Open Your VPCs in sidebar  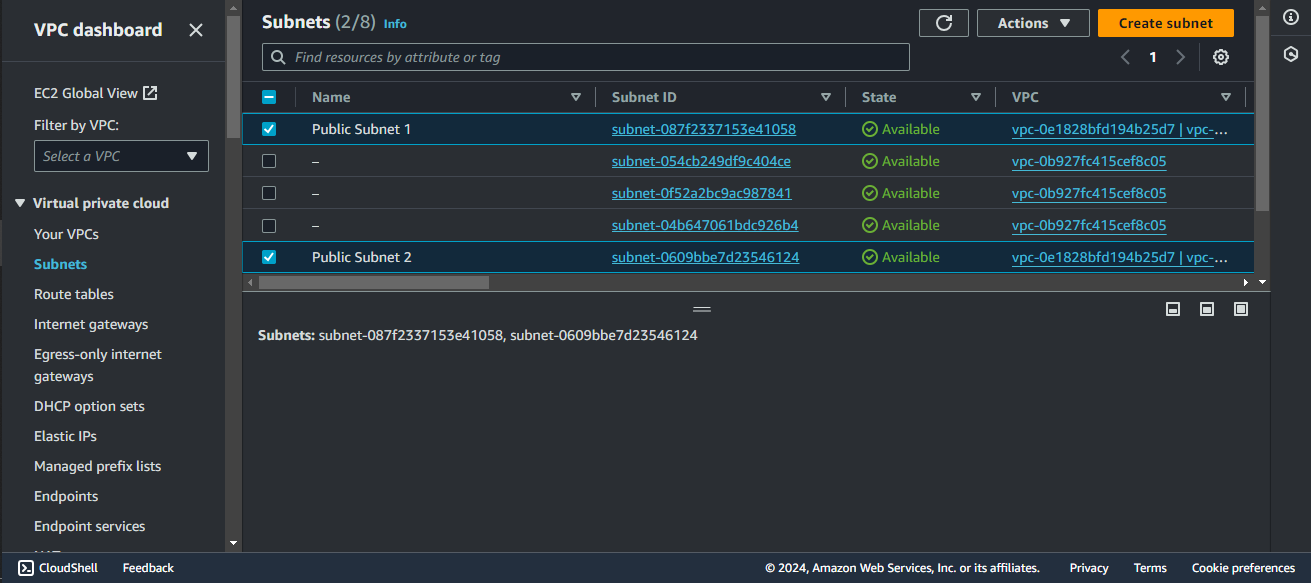click(66, 234)
